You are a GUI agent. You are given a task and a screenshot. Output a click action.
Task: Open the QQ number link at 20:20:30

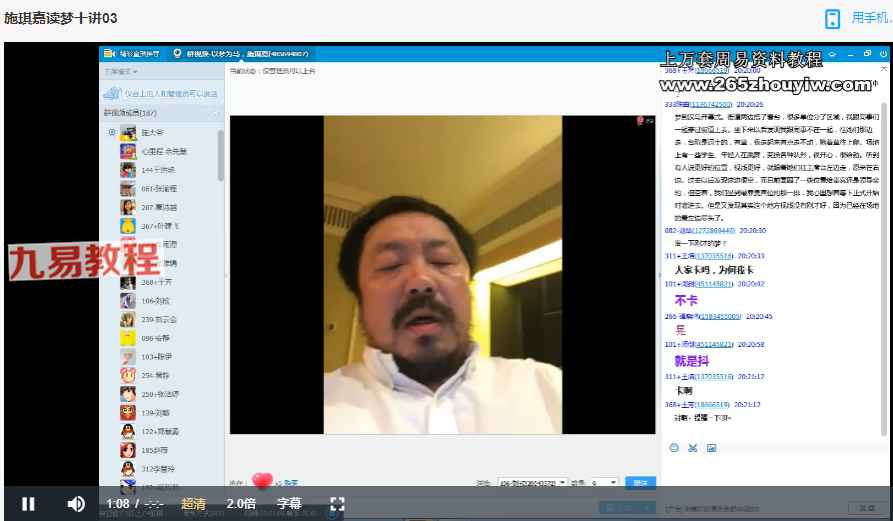714,231
